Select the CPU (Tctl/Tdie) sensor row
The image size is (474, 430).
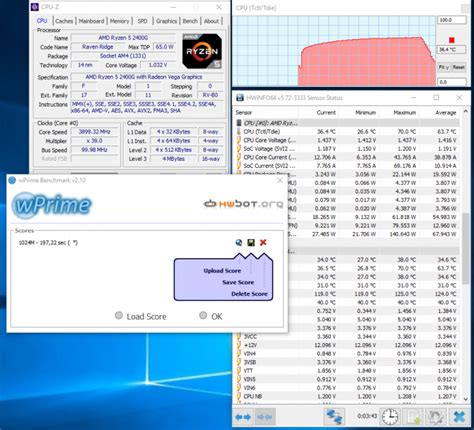click(x=347, y=132)
